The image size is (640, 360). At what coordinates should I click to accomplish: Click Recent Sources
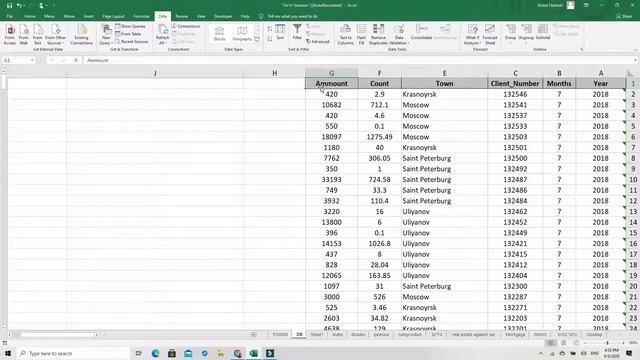pos(131,42)
